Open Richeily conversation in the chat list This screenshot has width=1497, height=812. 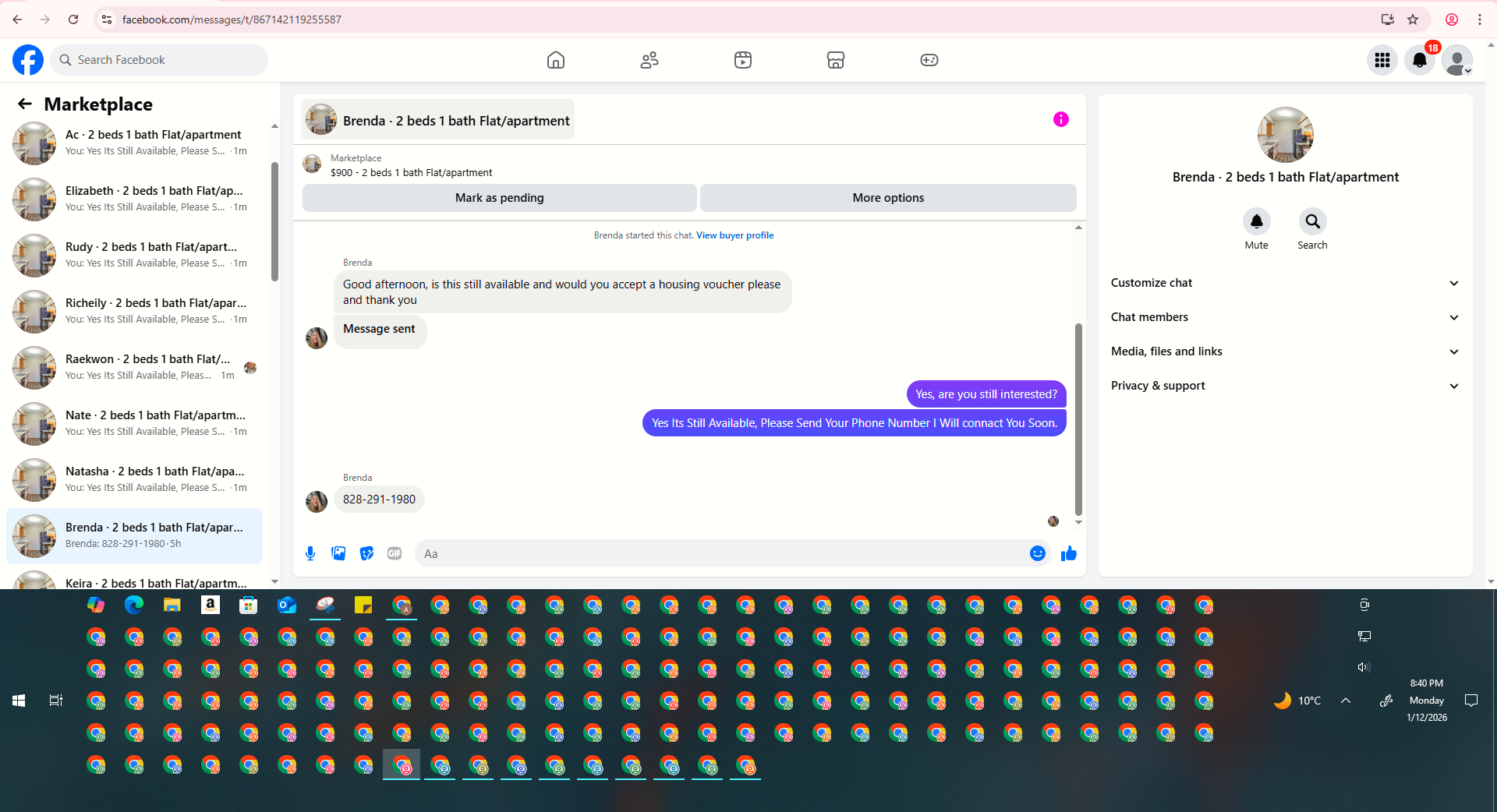(x=134, y=312)
